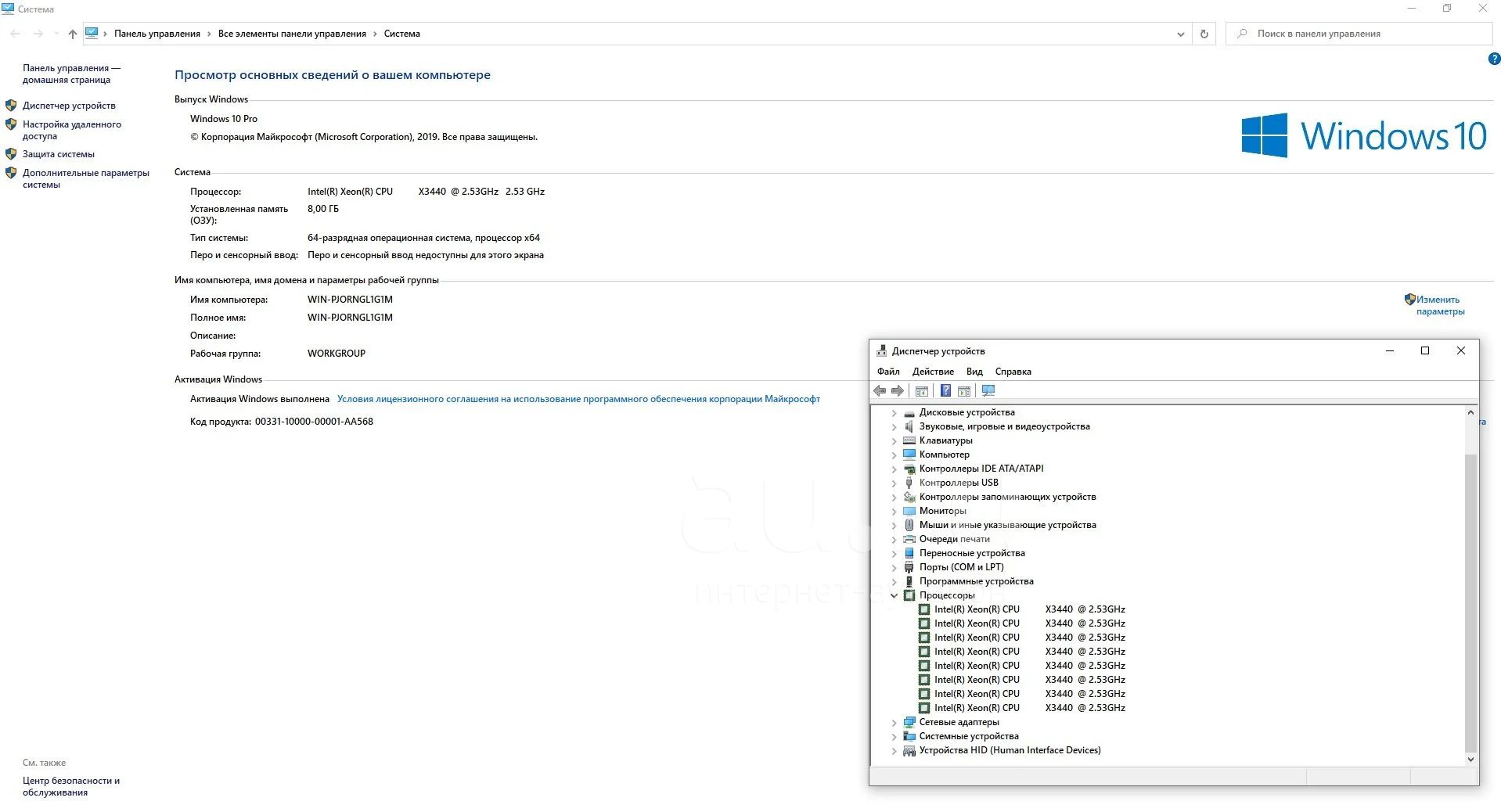The image size is (1501, 812).
Task: Toggle console tree pane icon in Device Manager
Action: pyautogui.click(x=922, y=391)
